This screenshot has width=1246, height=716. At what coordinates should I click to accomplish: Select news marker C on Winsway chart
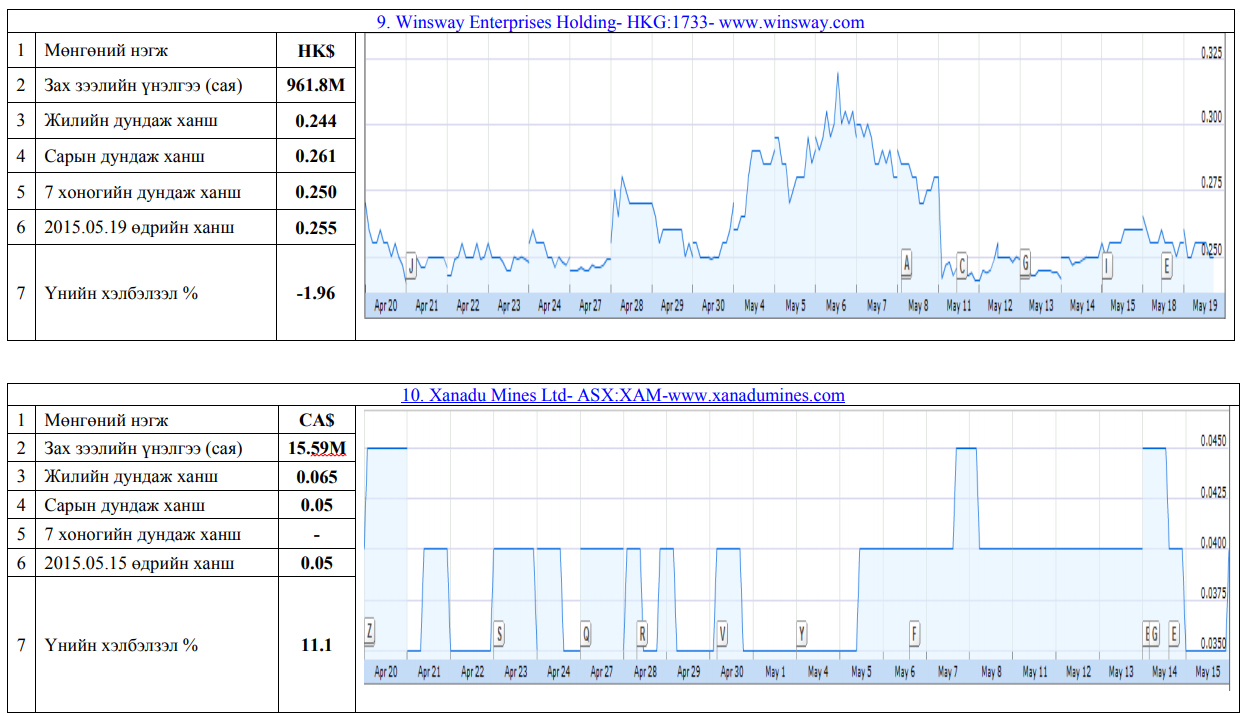pos(962,265)
